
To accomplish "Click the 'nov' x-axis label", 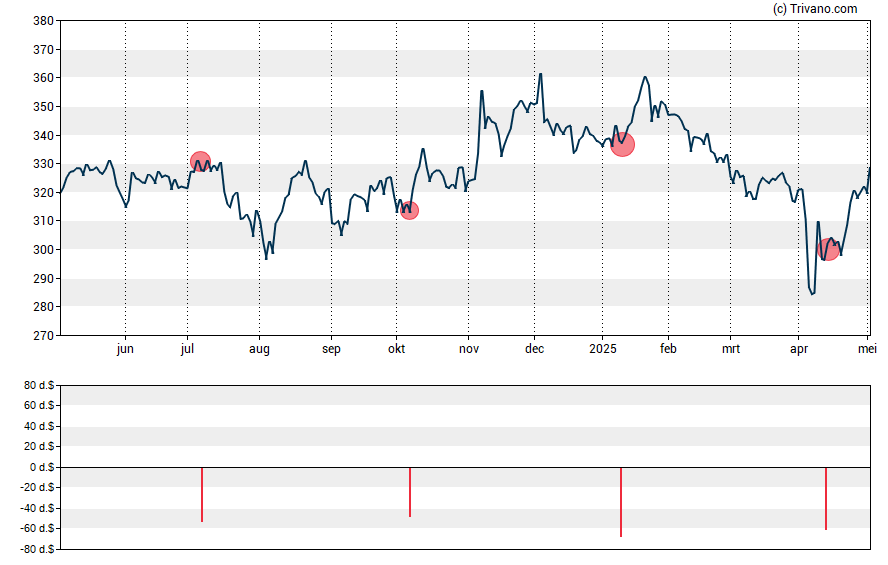I will coord(469,349).
